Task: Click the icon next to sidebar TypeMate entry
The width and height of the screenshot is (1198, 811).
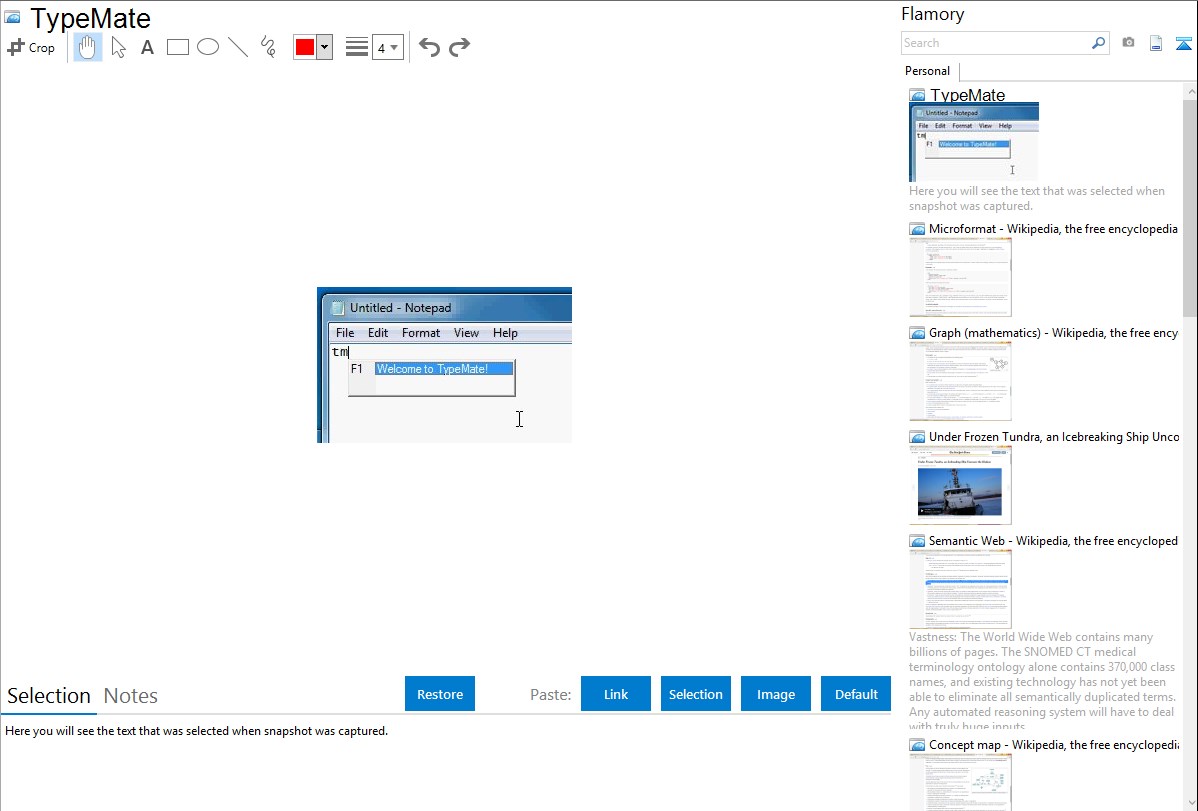Action: [918, 96]
